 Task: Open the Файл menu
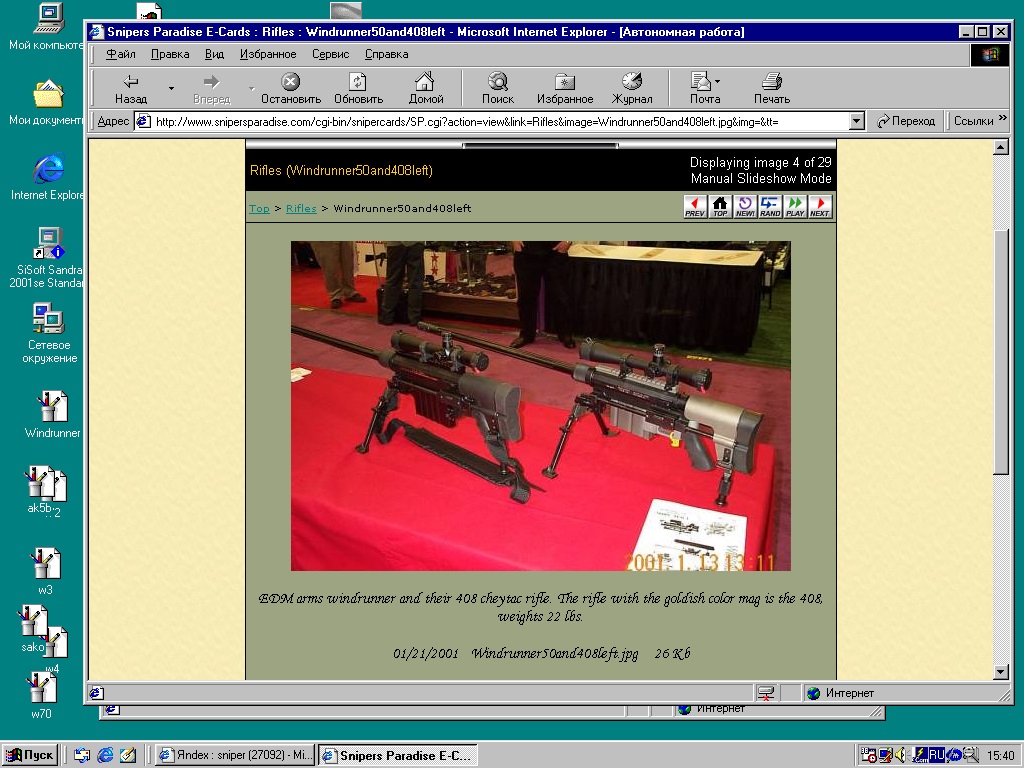pyautogui.click(x=121, y=54)
